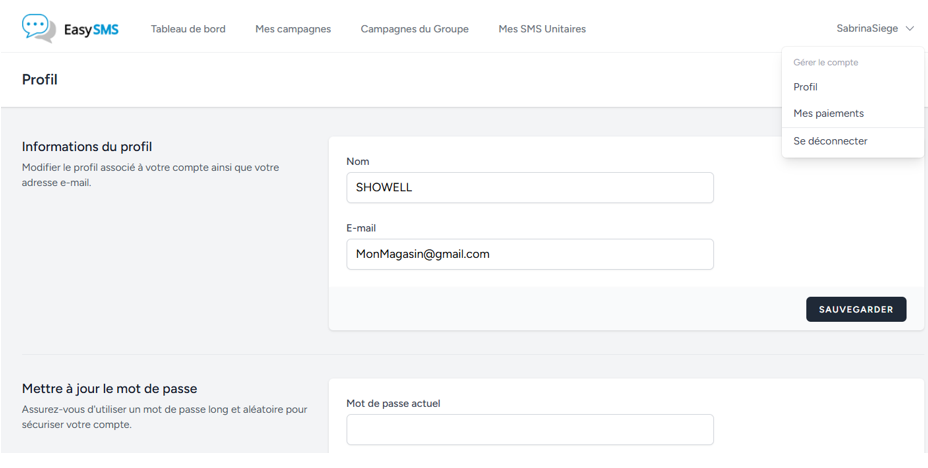
Task: Click the empty Mot de passe actuel field
Action: tap(530, 429)
